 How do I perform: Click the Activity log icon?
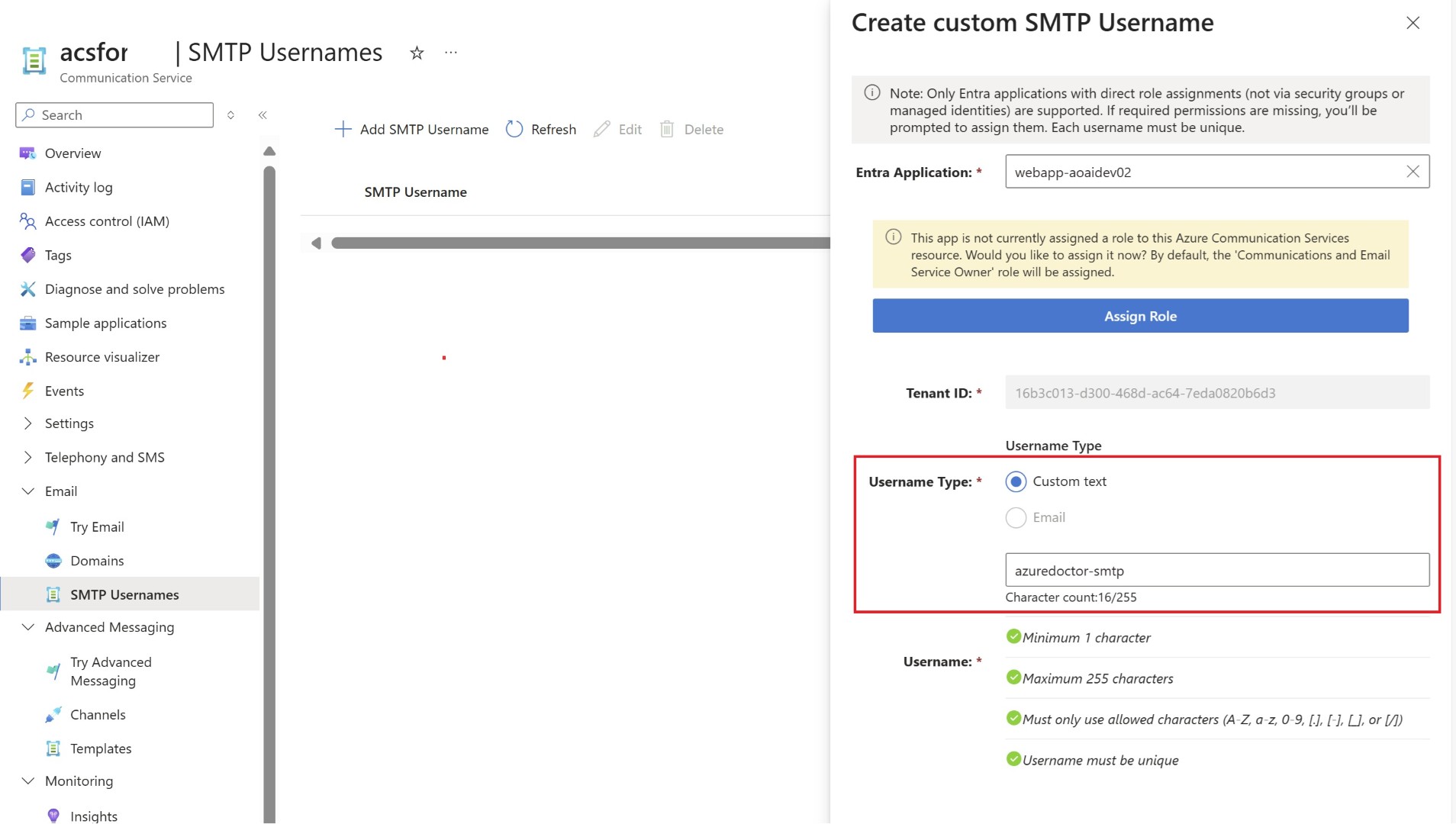click(27, 187)
